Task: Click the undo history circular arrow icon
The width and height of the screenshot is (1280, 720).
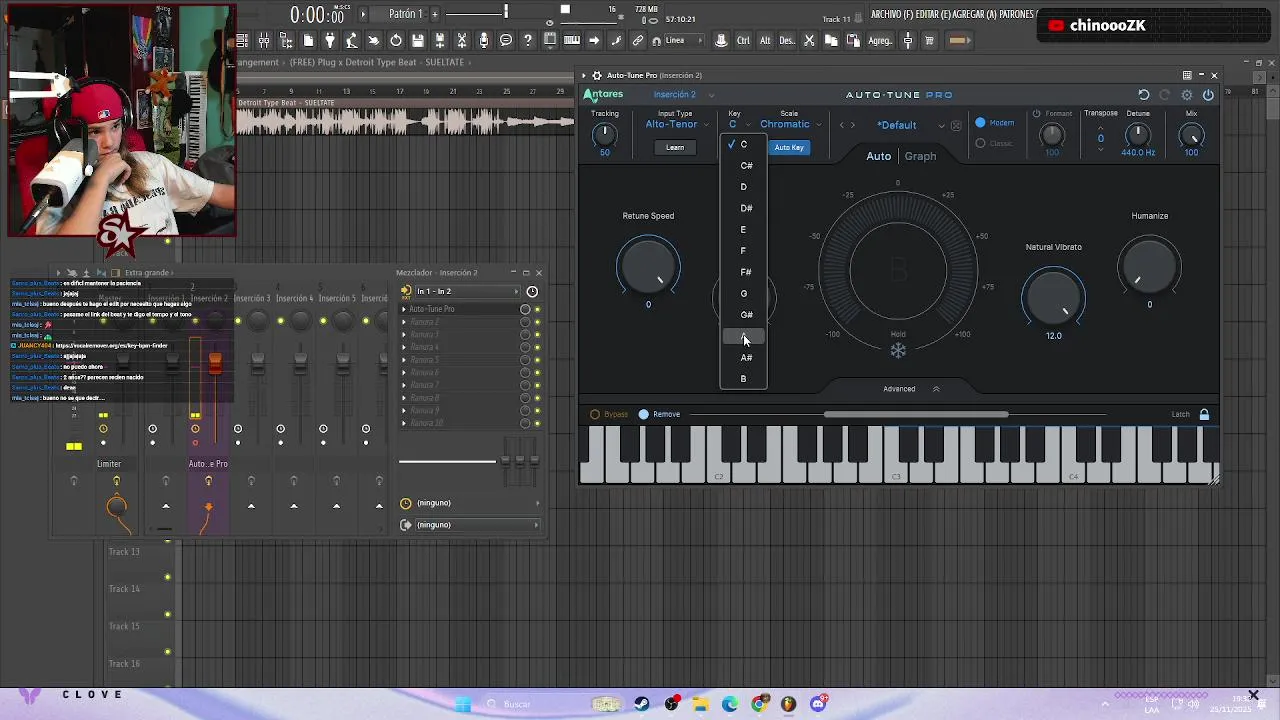Action: pyautogui.click(x=396, y=40)
